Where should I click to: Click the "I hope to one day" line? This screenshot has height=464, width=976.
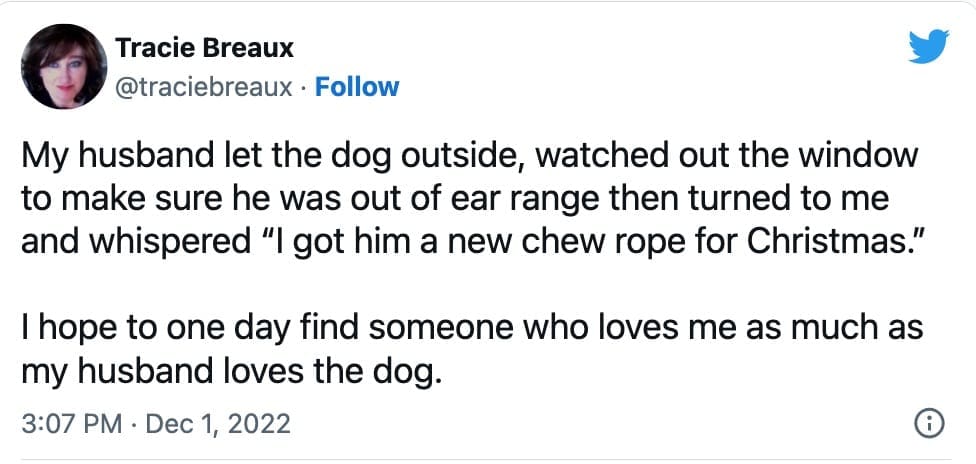tap(472, 328)
